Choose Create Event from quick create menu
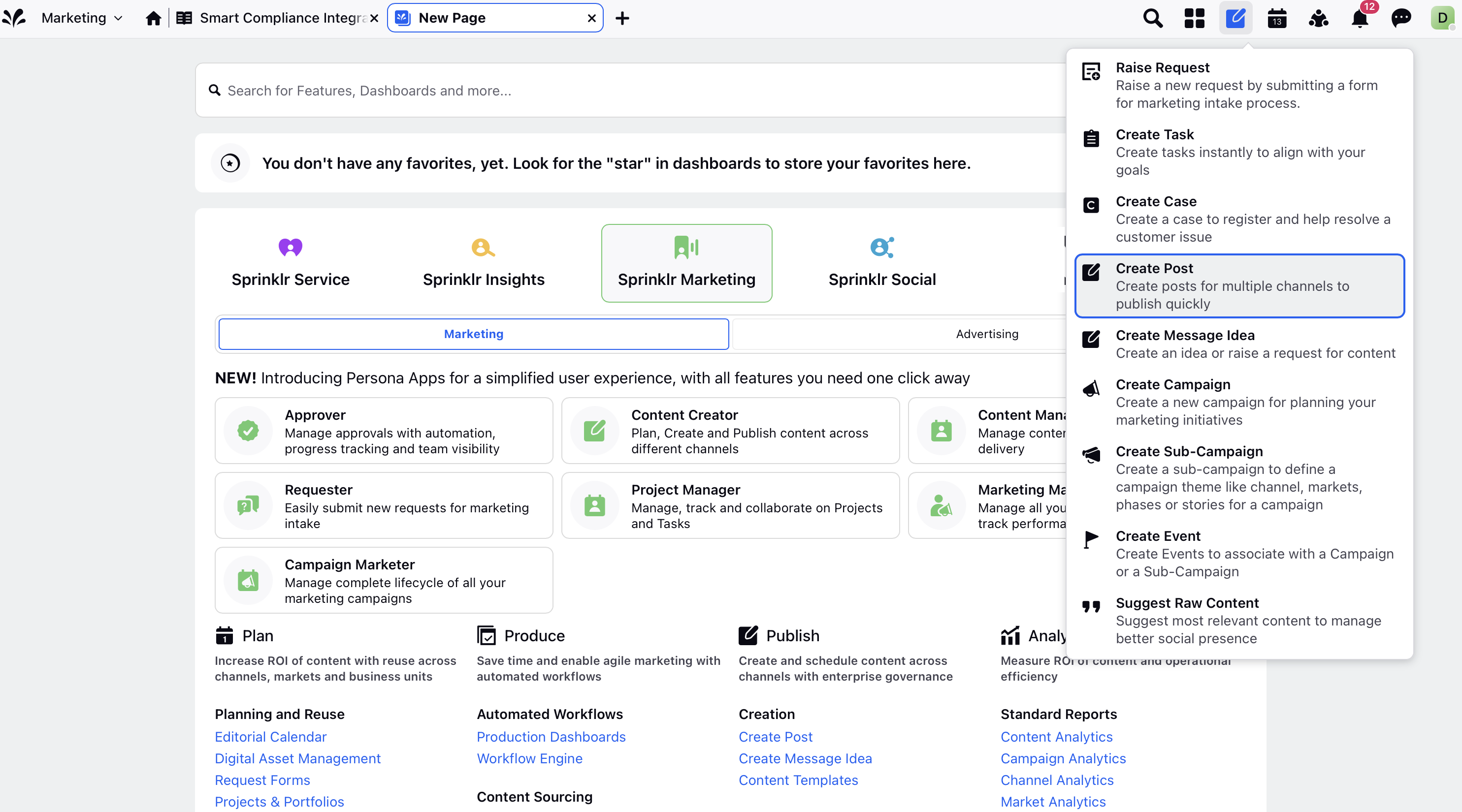The image size is (1462, 812). point(1239,554)
